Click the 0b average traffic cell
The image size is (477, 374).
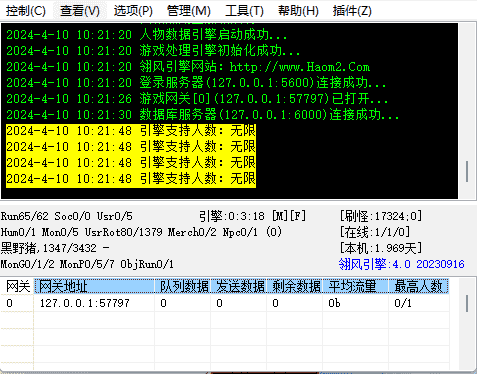pos(356,303)
